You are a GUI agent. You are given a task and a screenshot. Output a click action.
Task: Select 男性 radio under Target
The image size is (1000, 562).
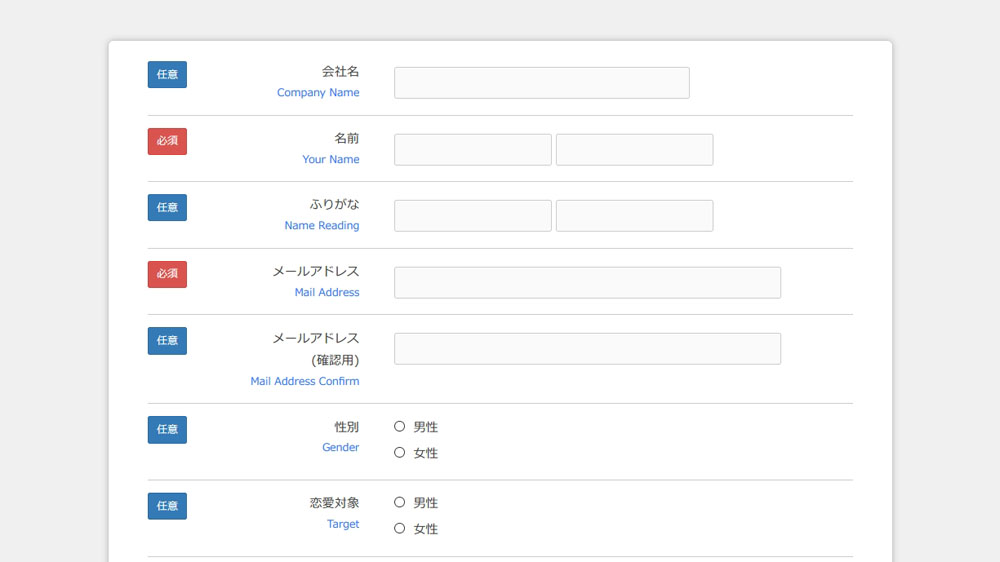click(x=399, y=502)
